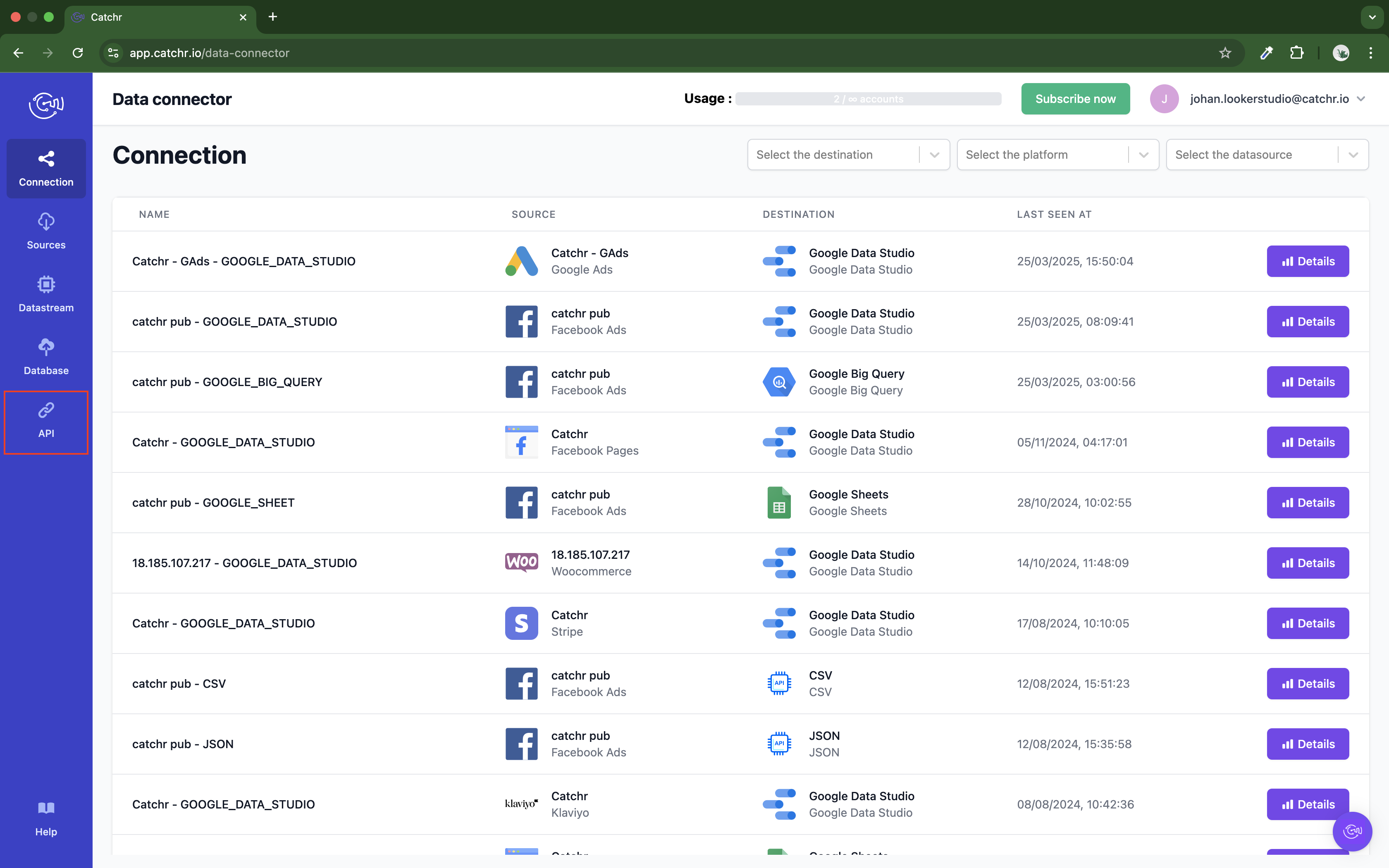The image size is (1389, 868).
Task: Bookmark this page with the star icon
Action: click(1225, 53)
